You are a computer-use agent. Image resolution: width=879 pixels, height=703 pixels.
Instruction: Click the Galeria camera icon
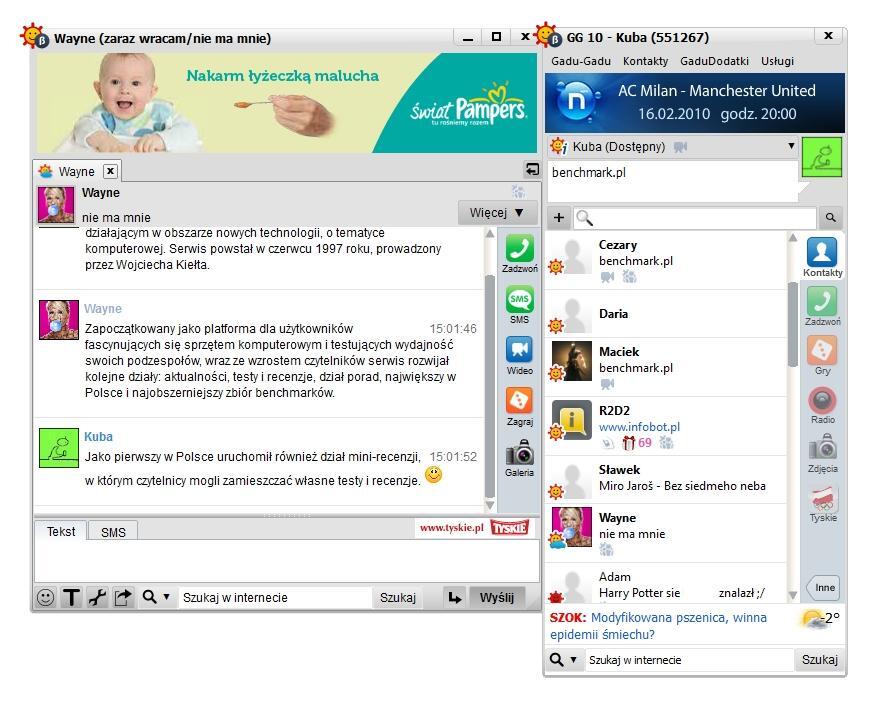[x=519, y=453]
